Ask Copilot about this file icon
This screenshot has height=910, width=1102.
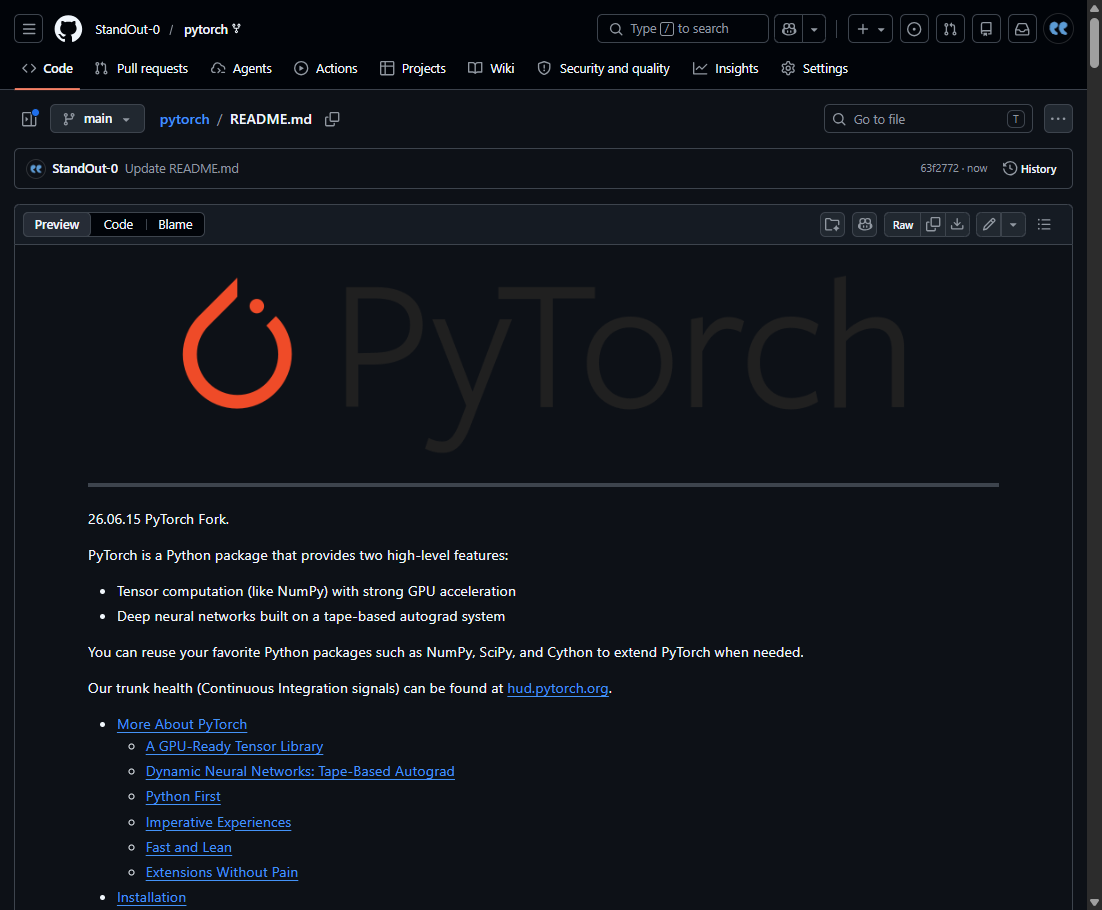coord(864,224)
